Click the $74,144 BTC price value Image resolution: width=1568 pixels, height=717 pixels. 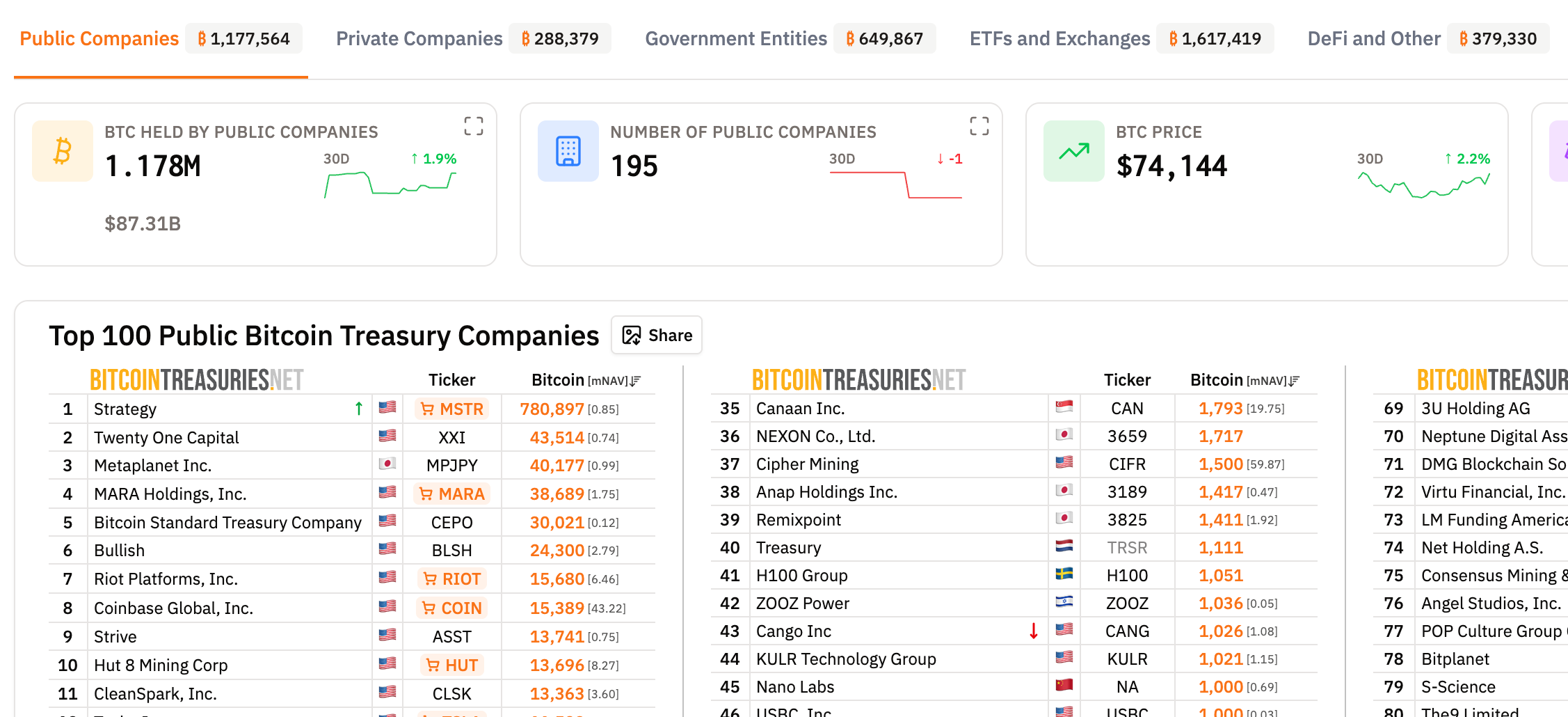1172,166
